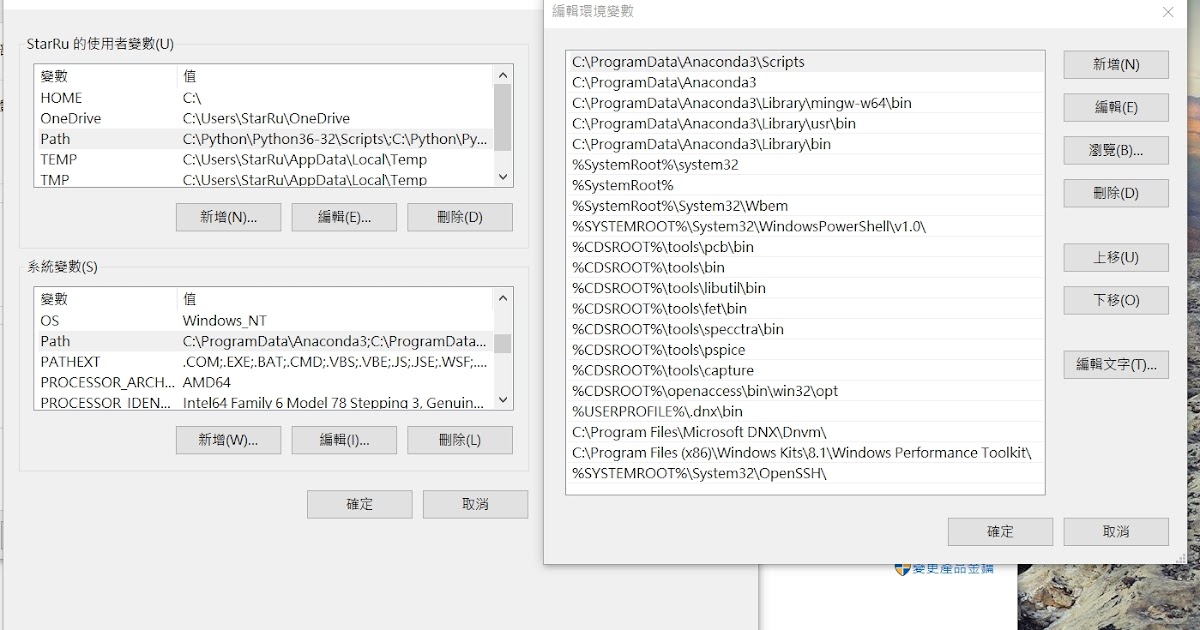Viewport: 1200px width, 630px height.
Task: Cancel edit dialog with 取消
Action: pyautogui.click(x=1116, y=531)
